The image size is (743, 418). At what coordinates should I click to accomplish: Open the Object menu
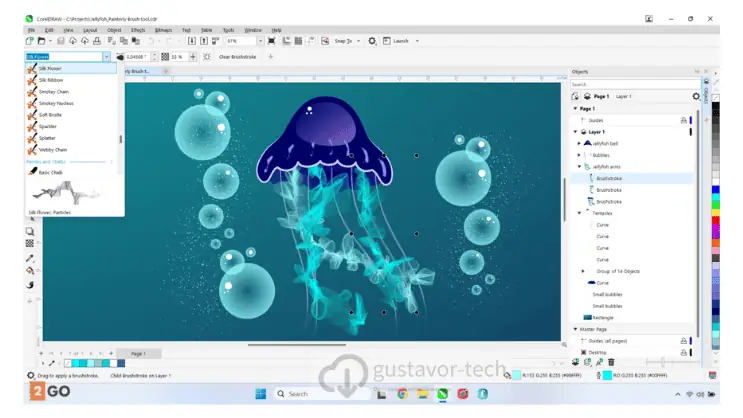click(114, 30)
